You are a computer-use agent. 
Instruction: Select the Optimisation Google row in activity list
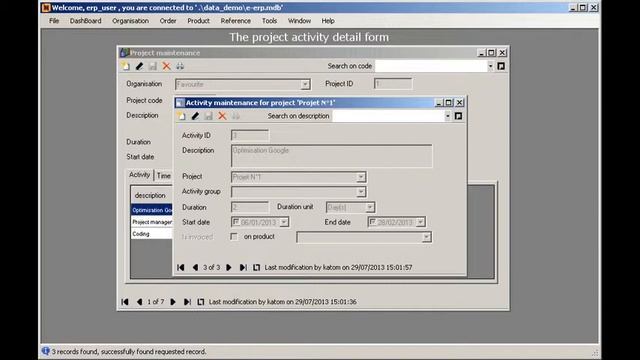(152, 210)
